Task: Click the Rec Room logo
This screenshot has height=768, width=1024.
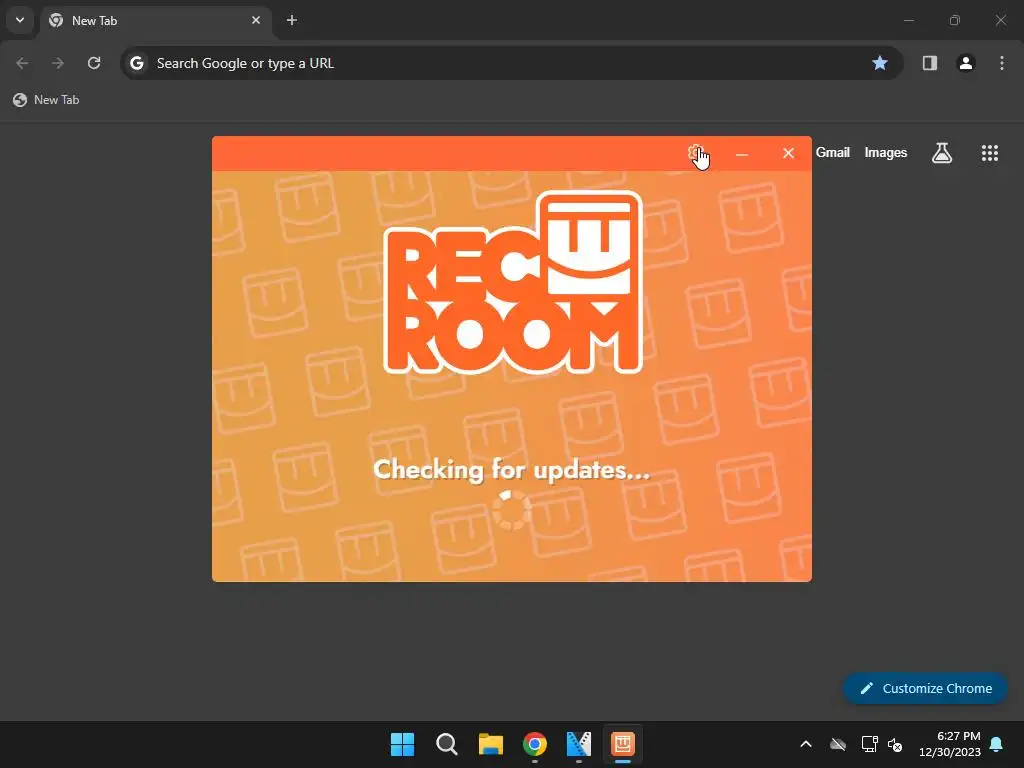Action: point(513,282)
